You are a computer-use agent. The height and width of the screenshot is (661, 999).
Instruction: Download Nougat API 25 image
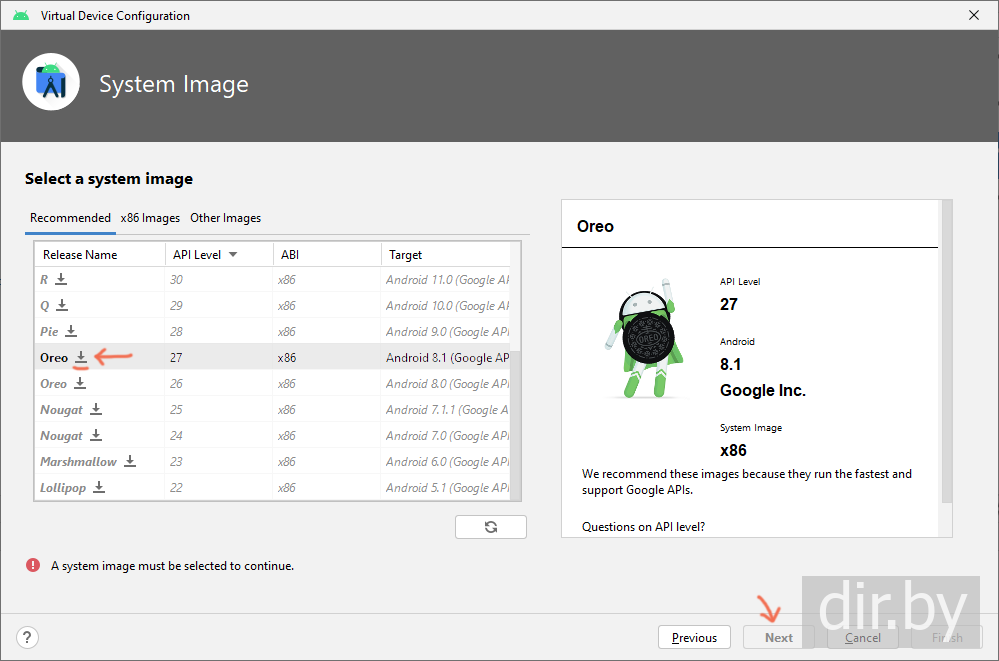pyautogui.click(x=96, y=409)
